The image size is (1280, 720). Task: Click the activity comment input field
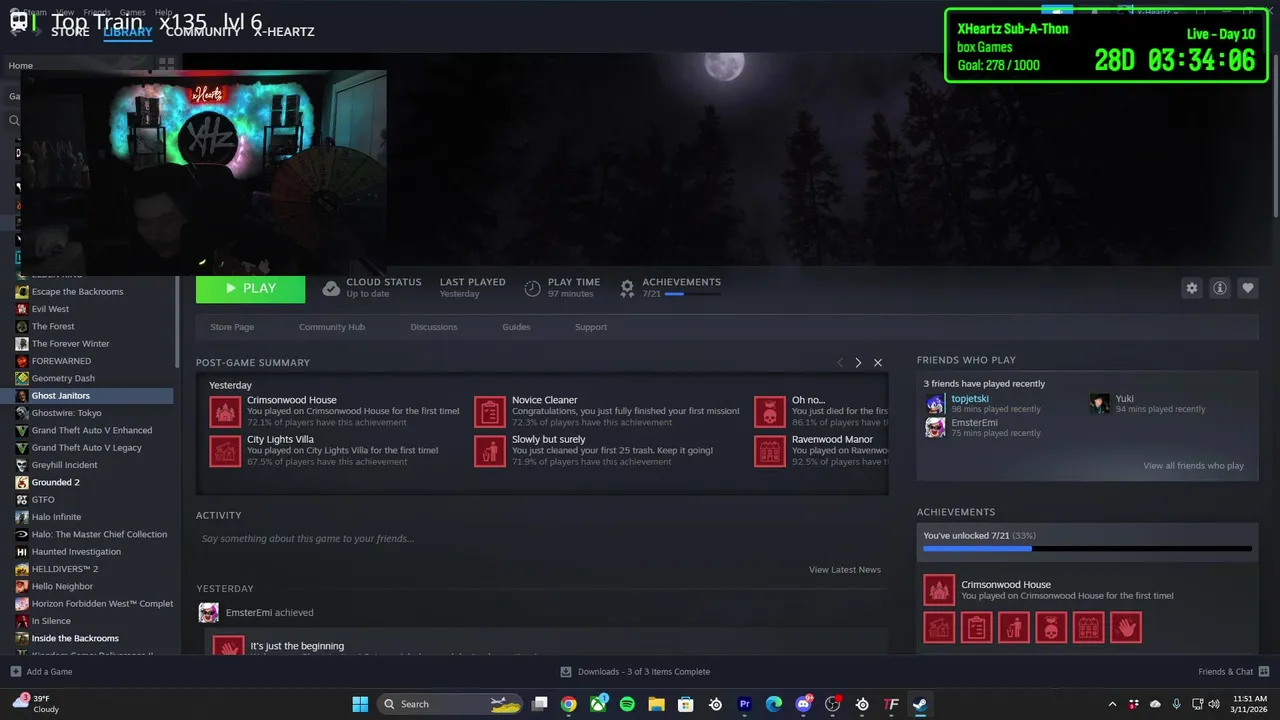[542, 539]
